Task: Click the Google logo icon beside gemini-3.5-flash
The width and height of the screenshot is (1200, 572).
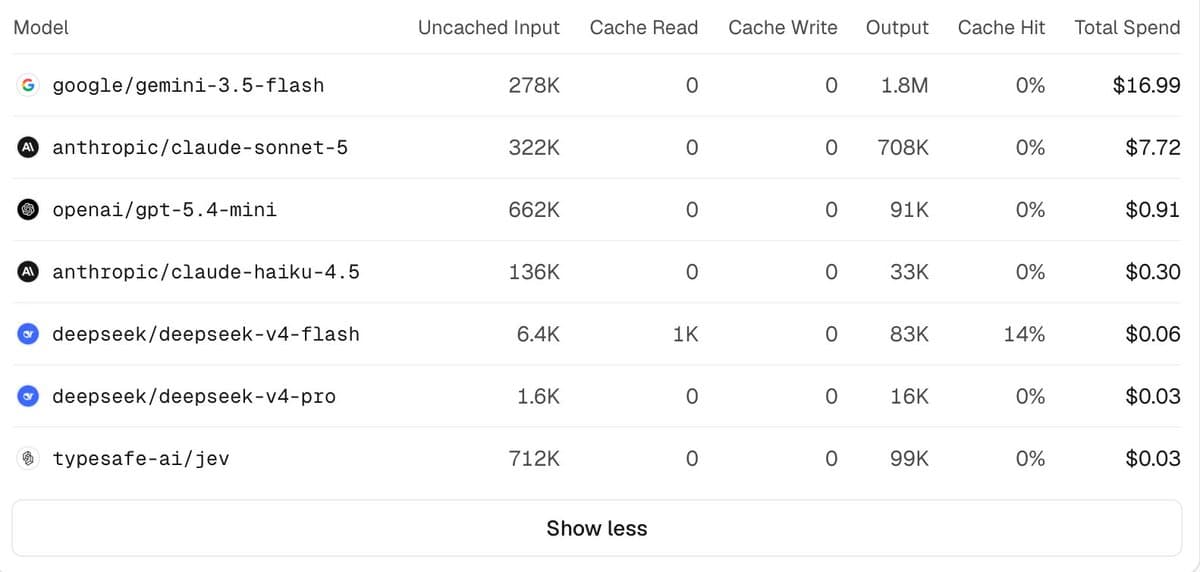Action: click(x=29, y=85)
